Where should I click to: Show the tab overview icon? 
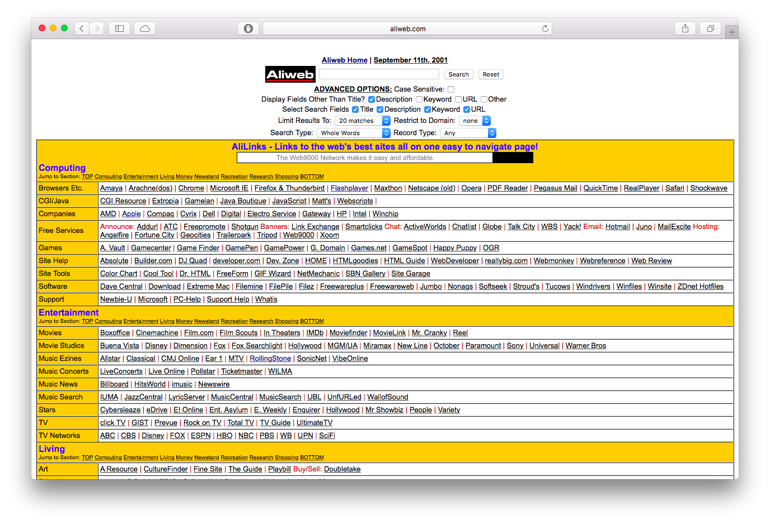coord(710,29)
